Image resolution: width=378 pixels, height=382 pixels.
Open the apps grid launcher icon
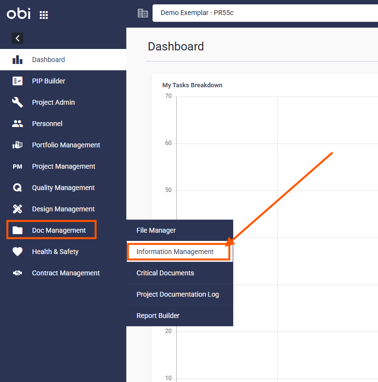pos(44,15)
